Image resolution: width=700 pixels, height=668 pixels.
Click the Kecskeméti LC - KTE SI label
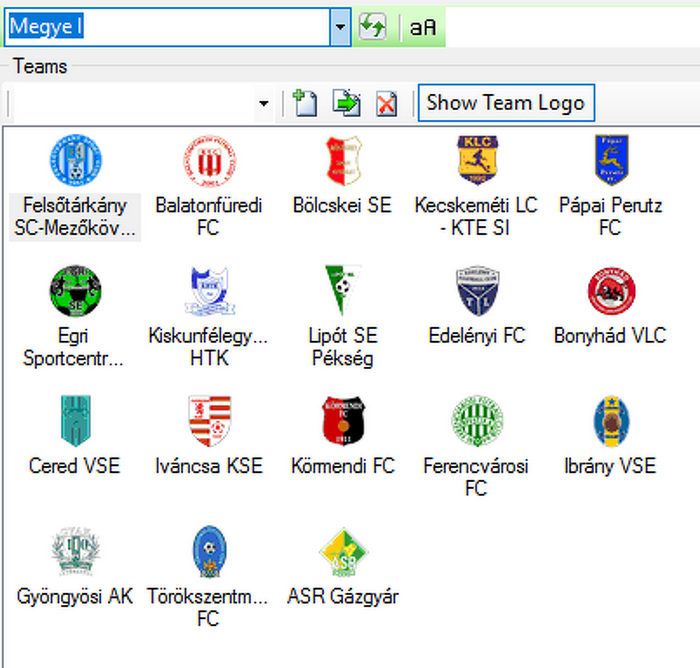(x=476, y=217)
